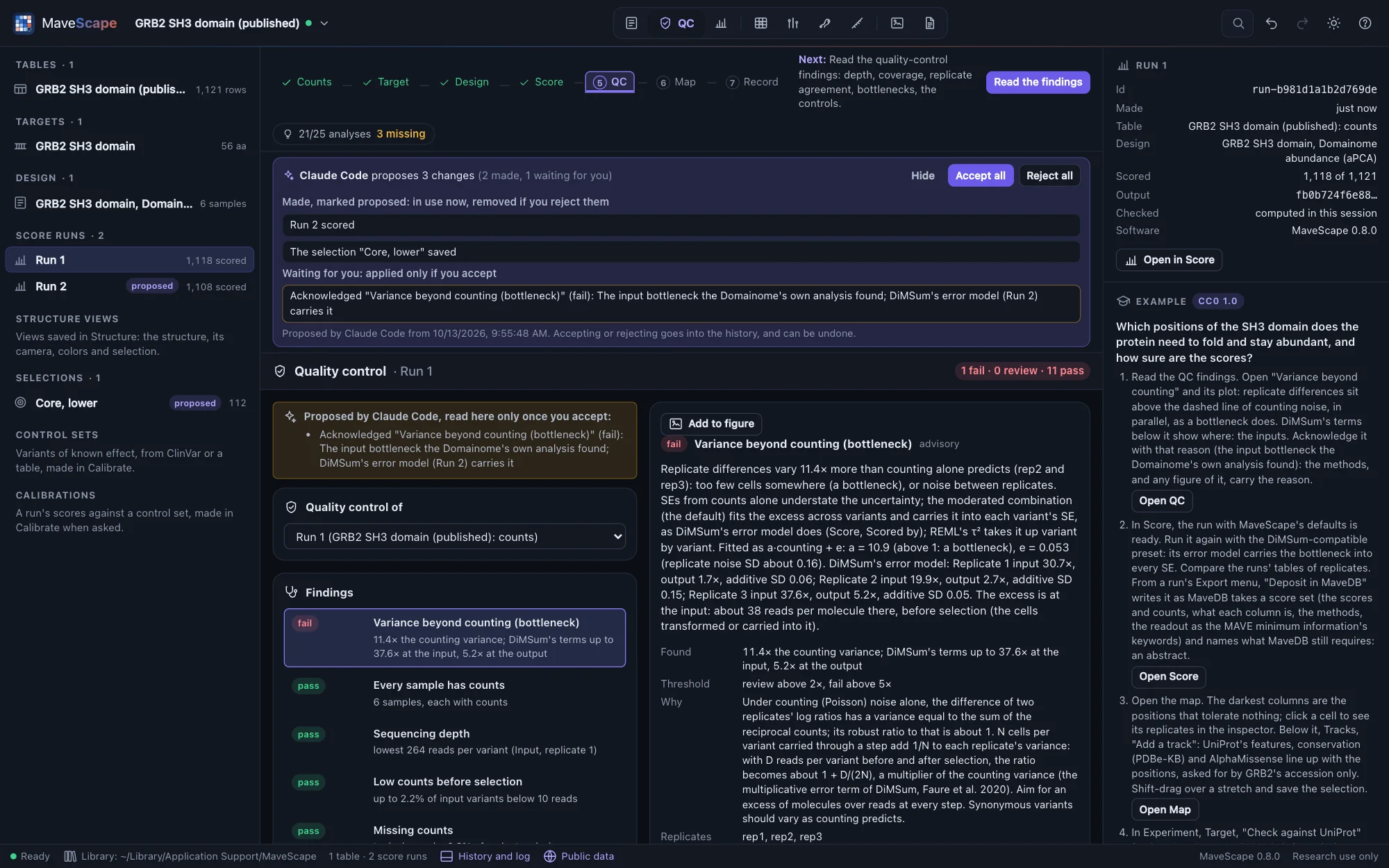Open the figure image icon in toolbar
1389x868 pixels.
(x=897, y=23)
